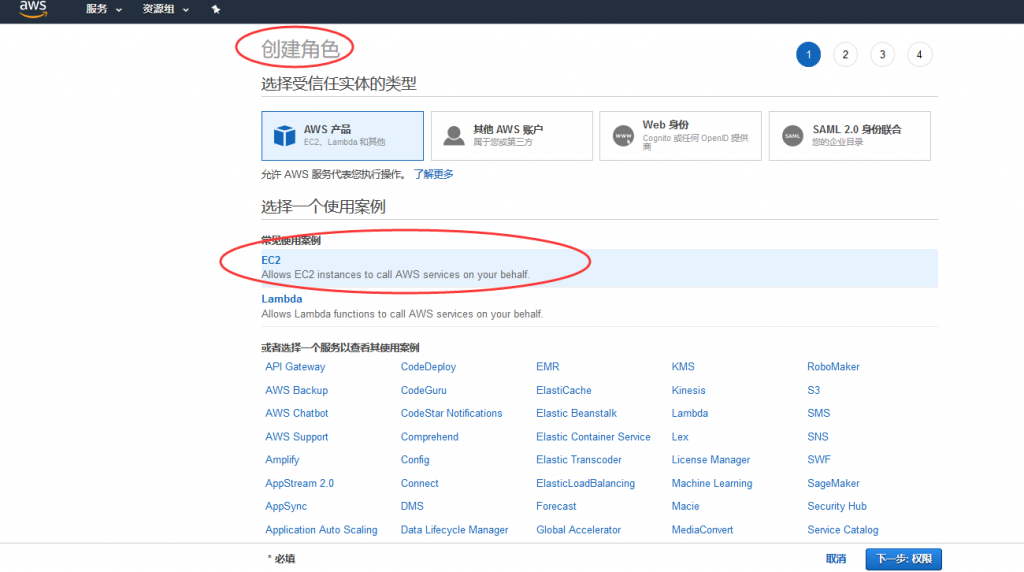Select the AppStream 2.0 service
1024x572 pixels.
299,483
